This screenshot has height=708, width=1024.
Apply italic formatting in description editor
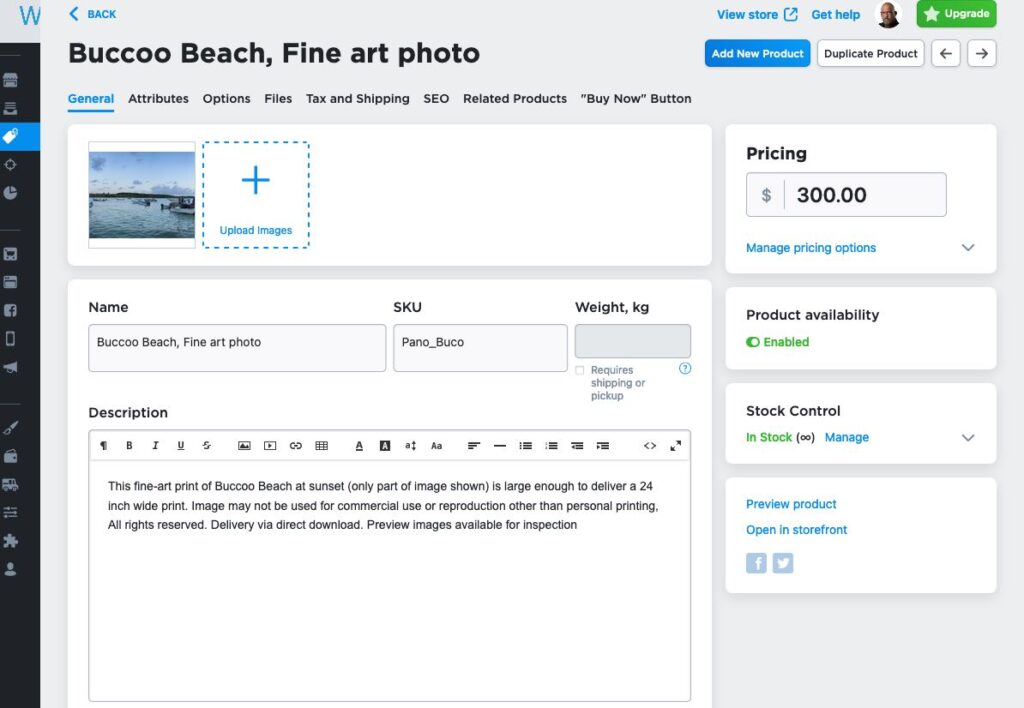click(x=155, y=446)
